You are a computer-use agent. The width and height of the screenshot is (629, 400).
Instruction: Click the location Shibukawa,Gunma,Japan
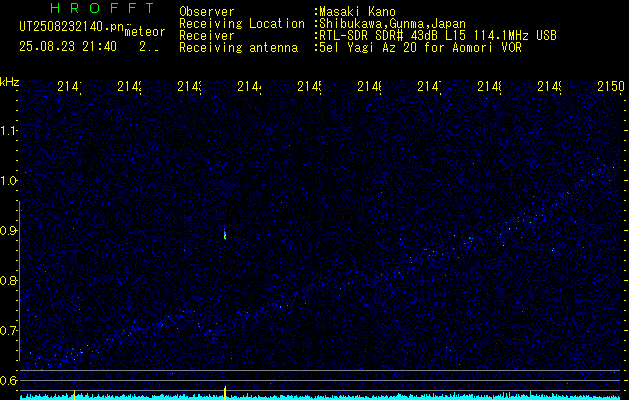coord(392,24)
